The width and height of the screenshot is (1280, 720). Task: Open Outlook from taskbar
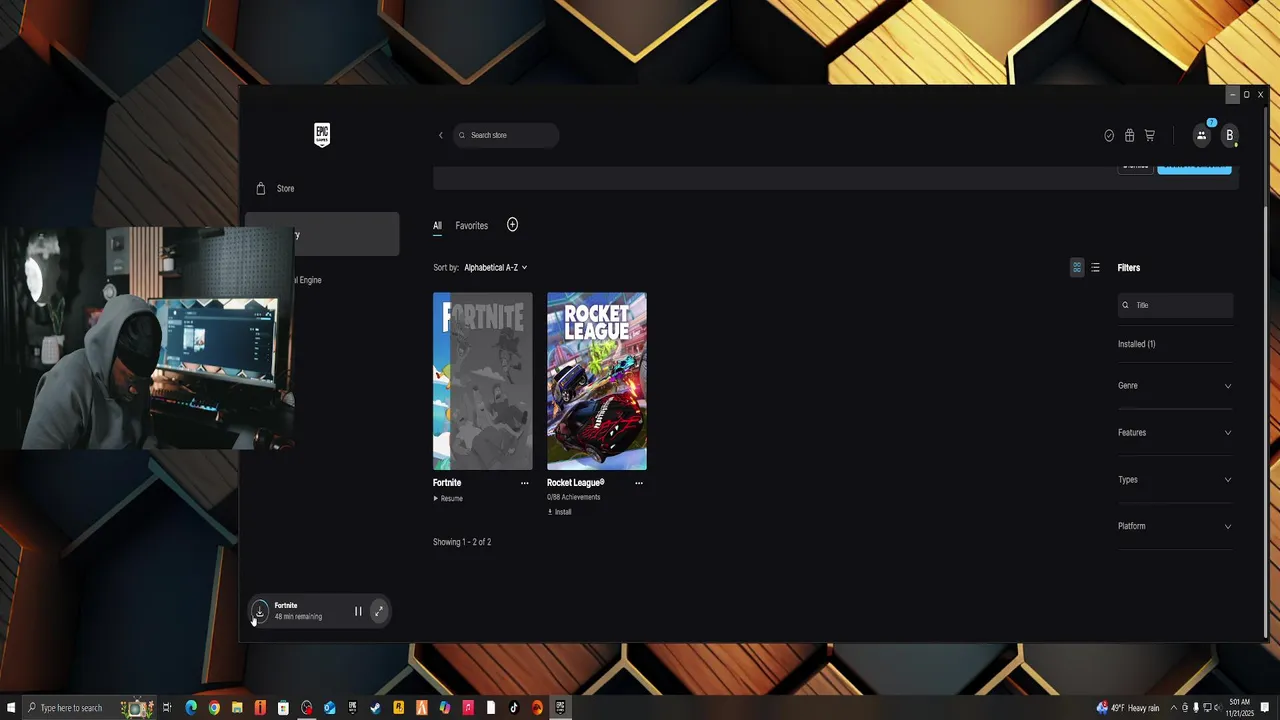coord(329,708)
